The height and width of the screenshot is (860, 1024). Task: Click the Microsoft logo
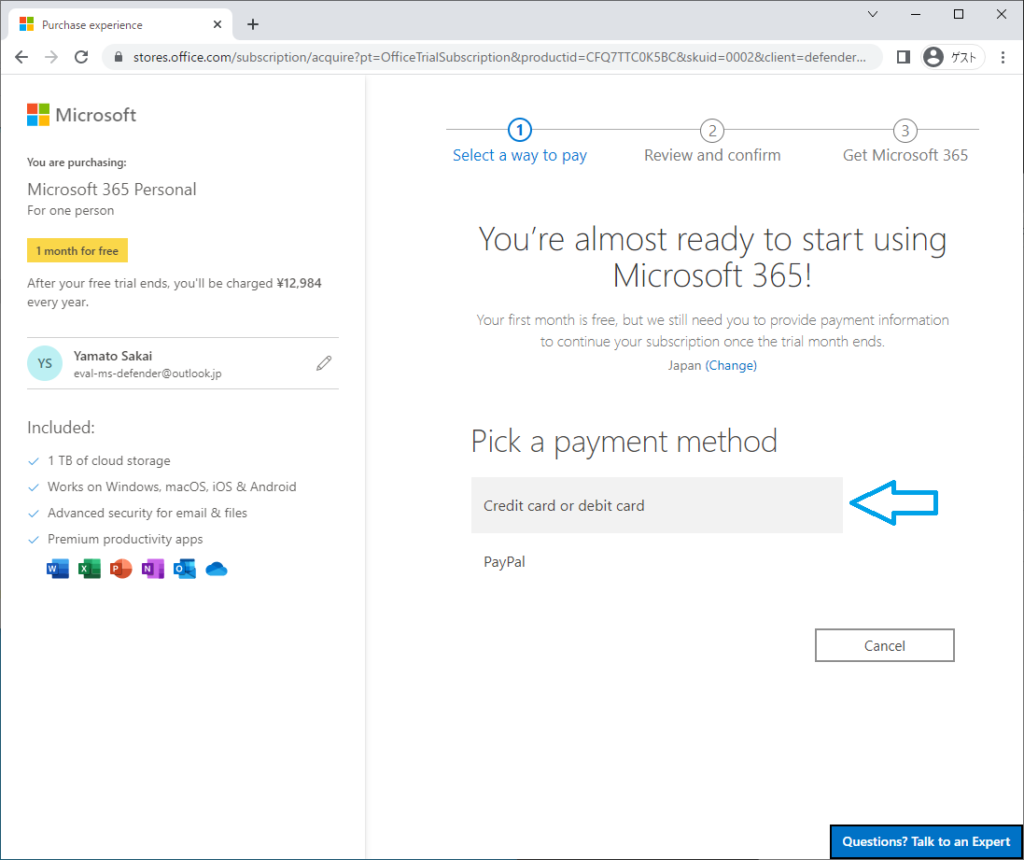pos(81,114)
